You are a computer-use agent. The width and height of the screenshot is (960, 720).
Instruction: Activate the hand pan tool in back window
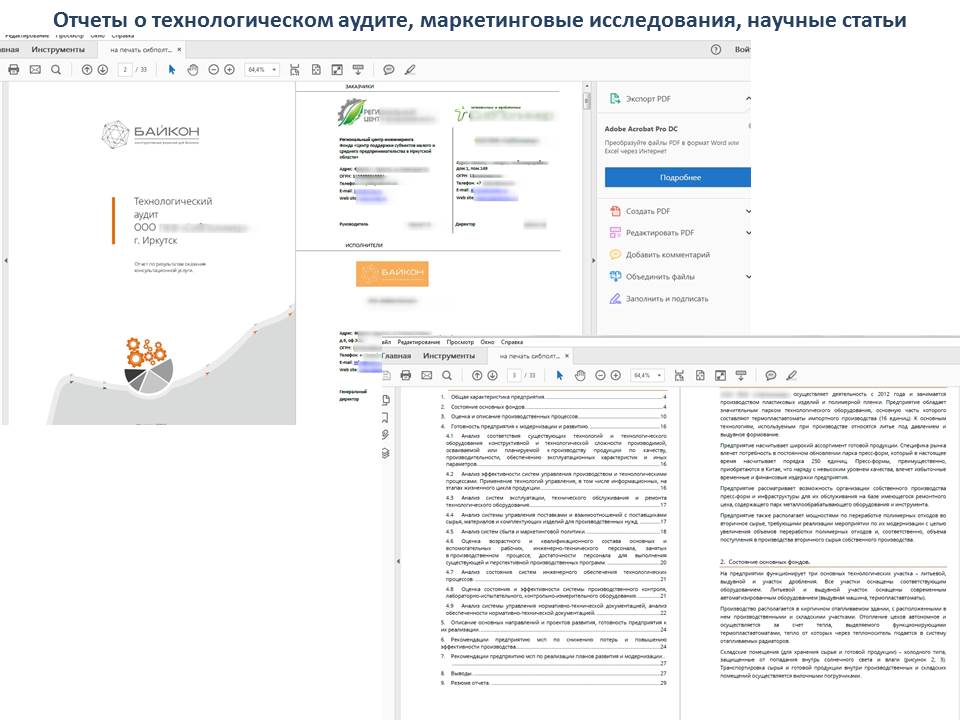(193, 70)
